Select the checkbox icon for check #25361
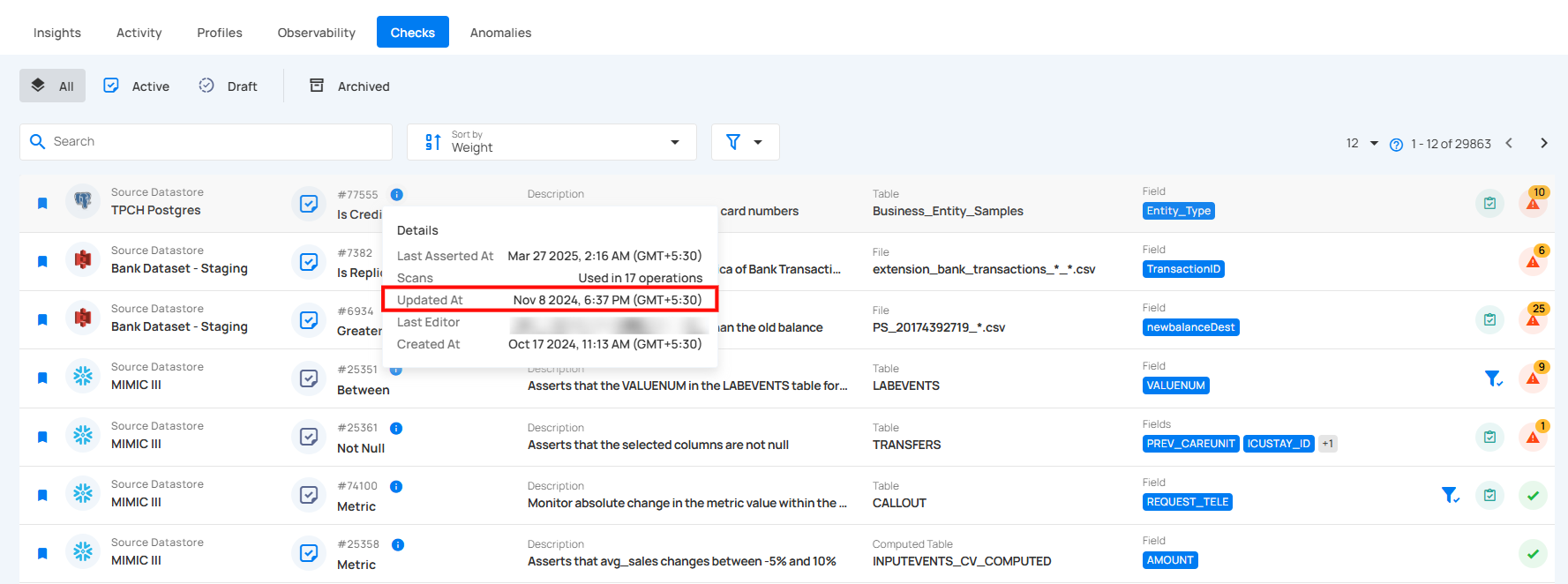Screen dimensions: 1568x584 point(309,437)
